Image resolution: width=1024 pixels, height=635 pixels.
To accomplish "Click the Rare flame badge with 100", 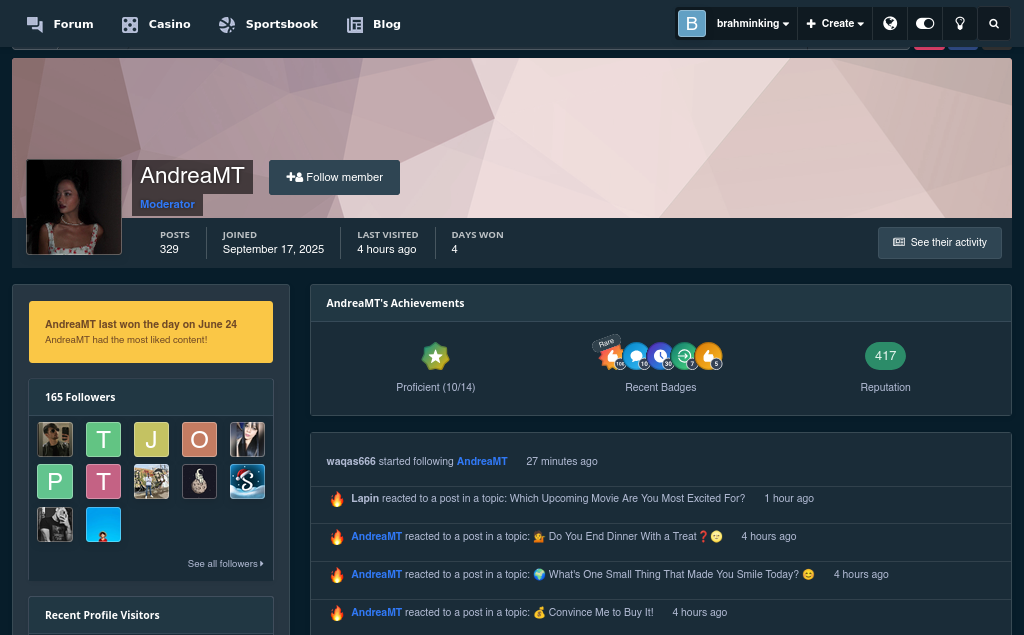I will coord(611,356).
